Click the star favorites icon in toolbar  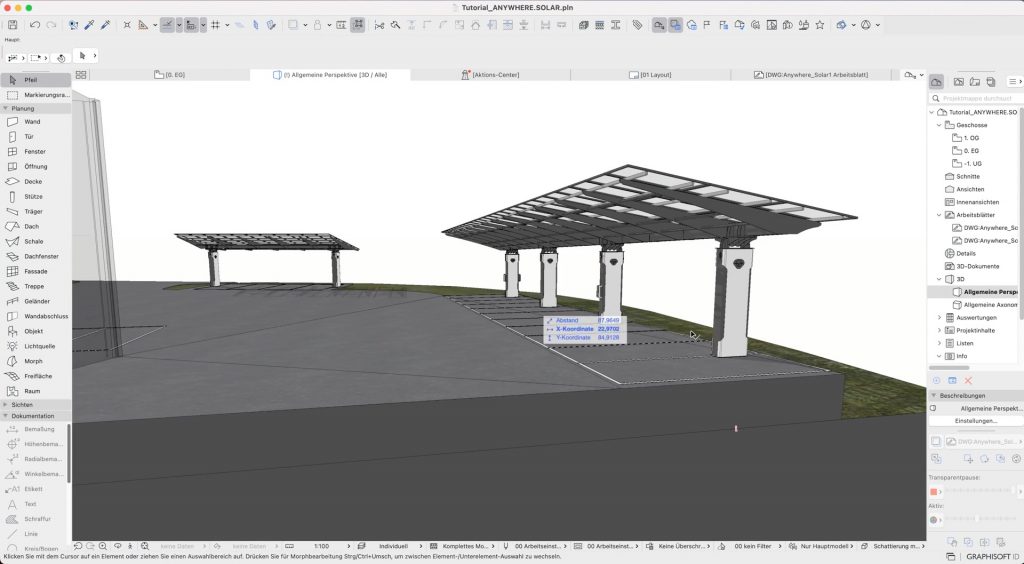(x=820, y=24)
